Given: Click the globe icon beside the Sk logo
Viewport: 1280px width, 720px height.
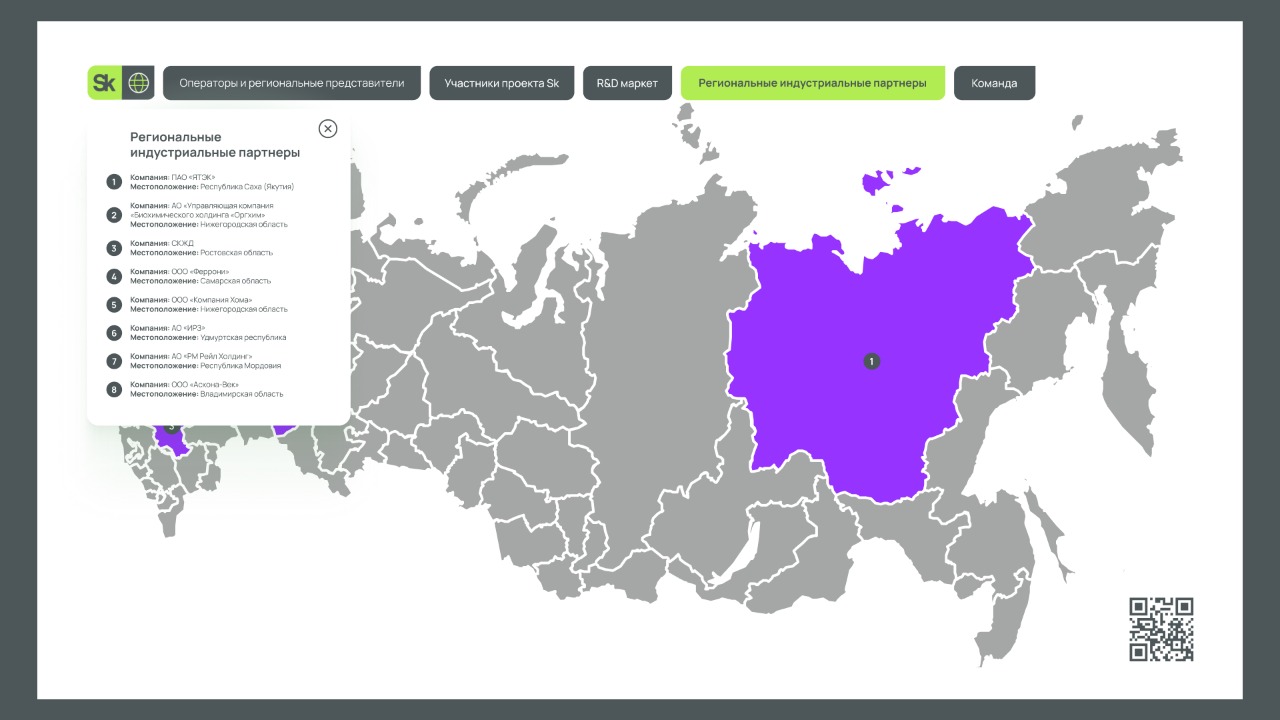Looking at the screenshot, I should click(x=138, y=83).
